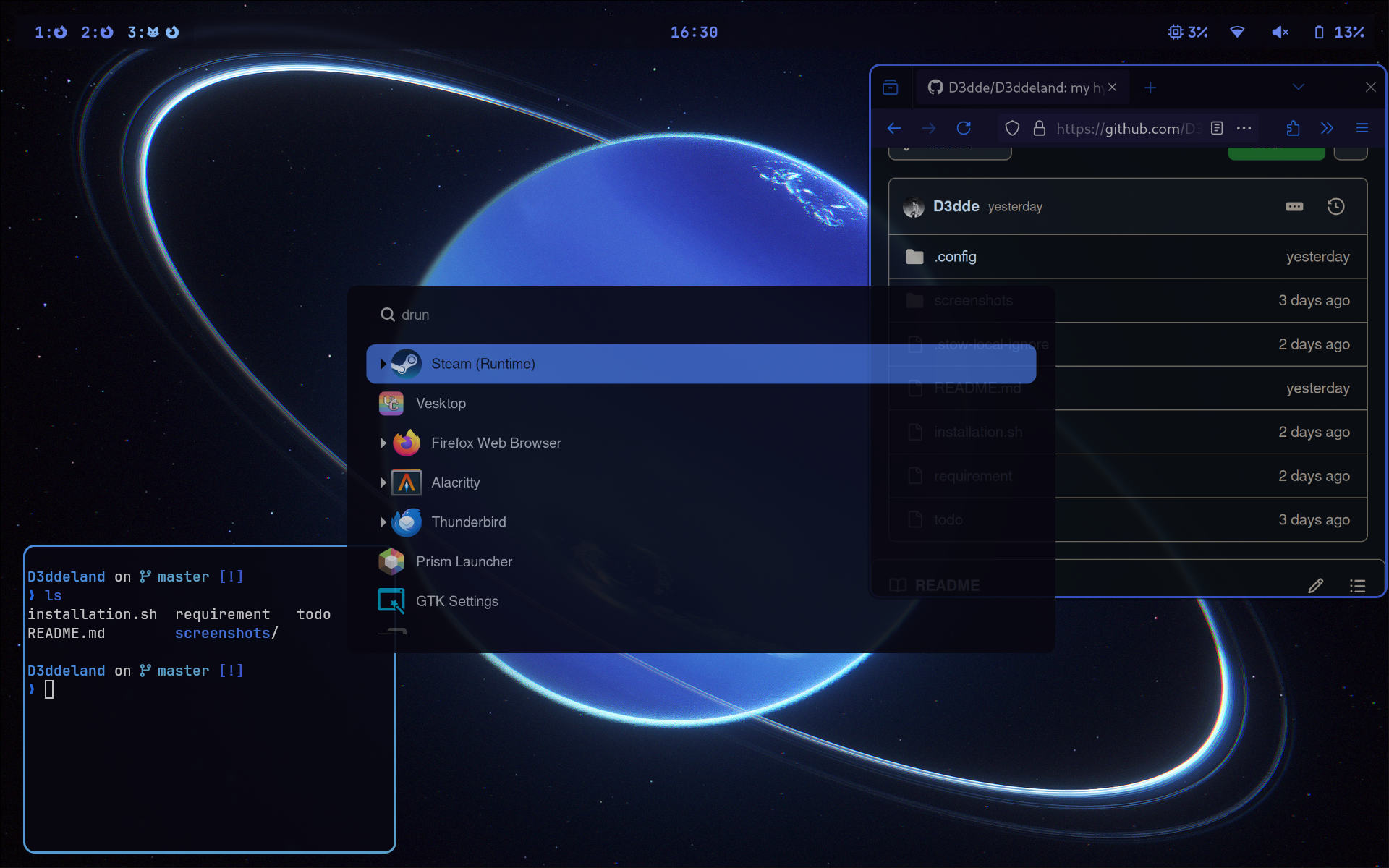Open a new Firefox tab
This screenshot has width=1389, height=868.
click(x=1150, y=88)
